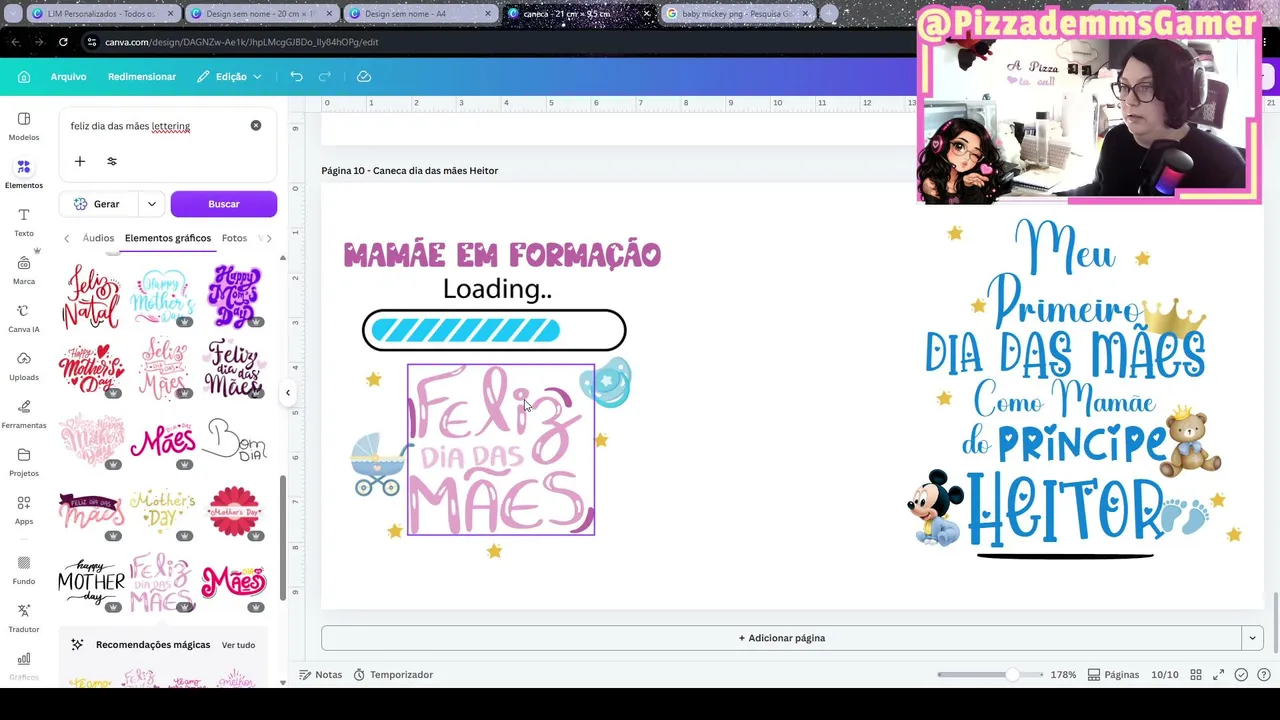Switch to the Design sem nome A4 tab

419,14
